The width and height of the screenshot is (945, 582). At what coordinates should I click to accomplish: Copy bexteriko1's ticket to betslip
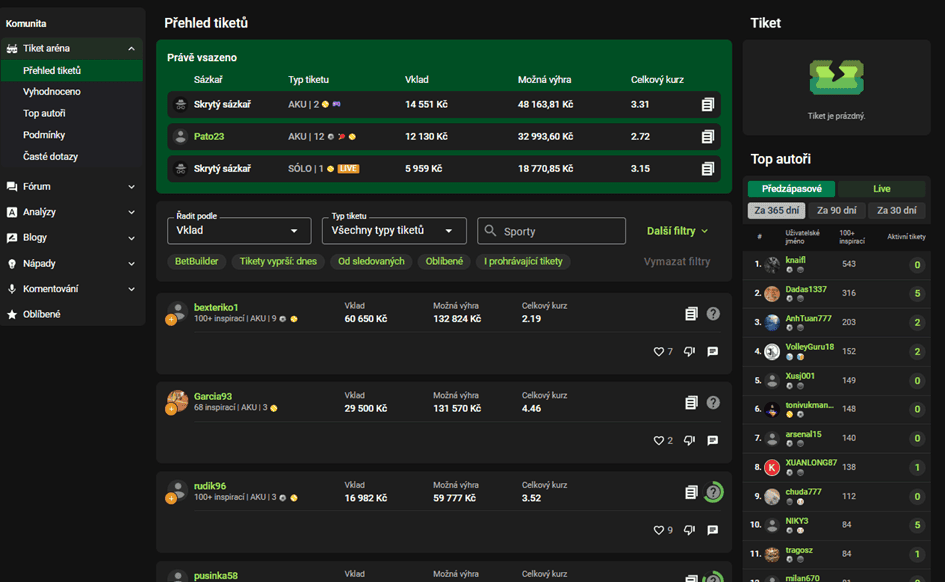691,314
